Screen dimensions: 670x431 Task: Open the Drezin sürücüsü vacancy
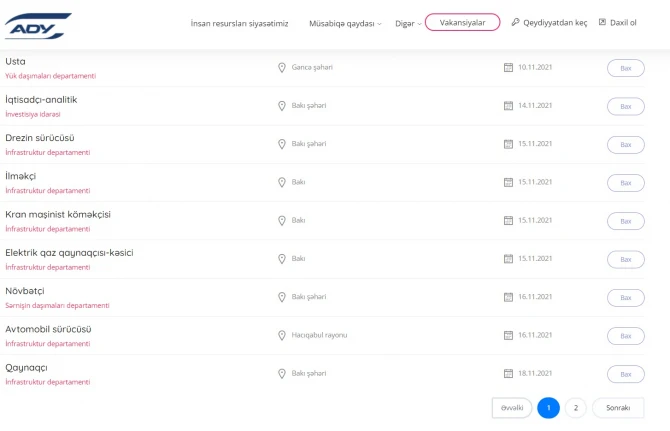[x=40, y=138]
